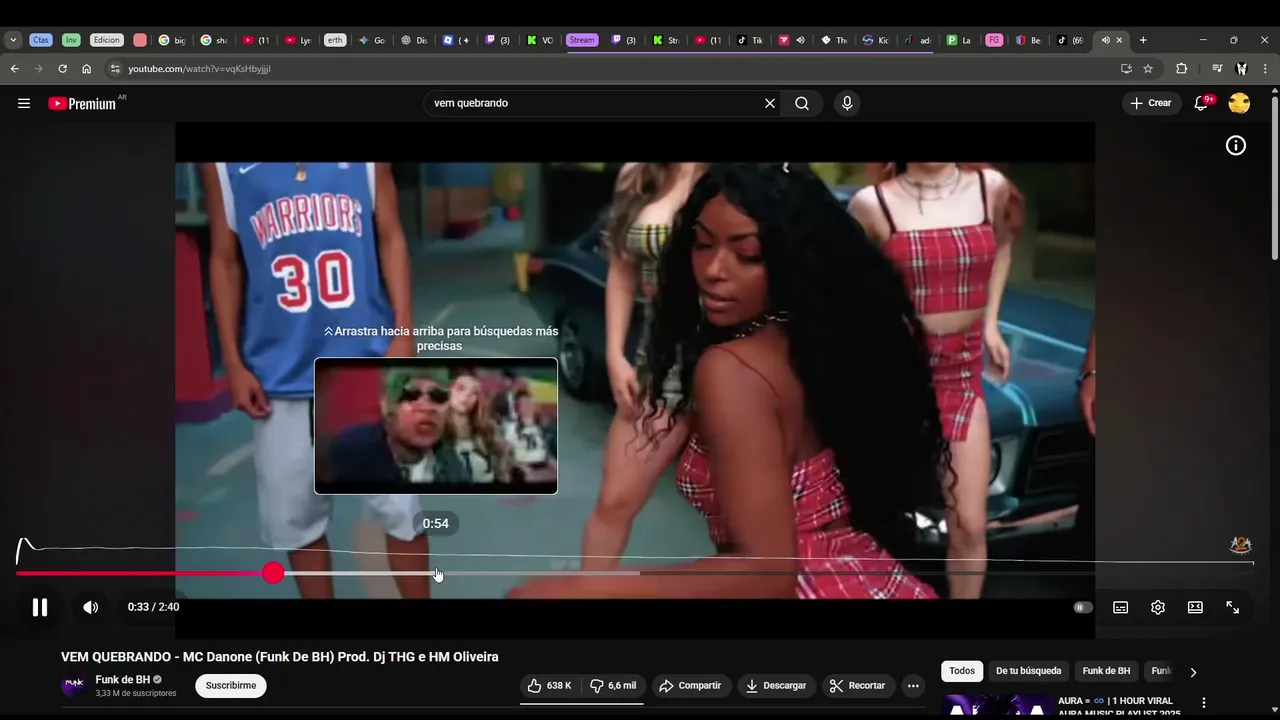The width and height of the screenshot is (1280, 720).
Task: Open the browser profile avatar
Action: [1241, 69]
